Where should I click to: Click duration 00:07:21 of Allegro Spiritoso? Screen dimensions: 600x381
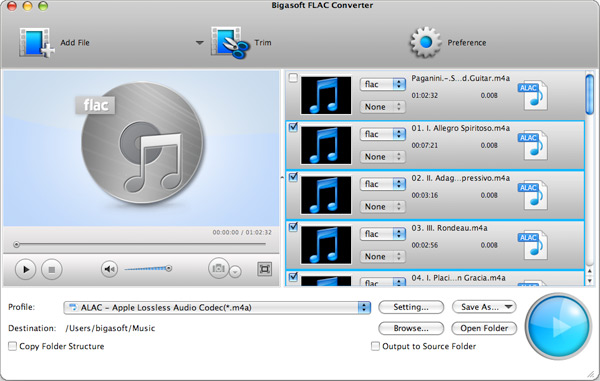point(424,145)
